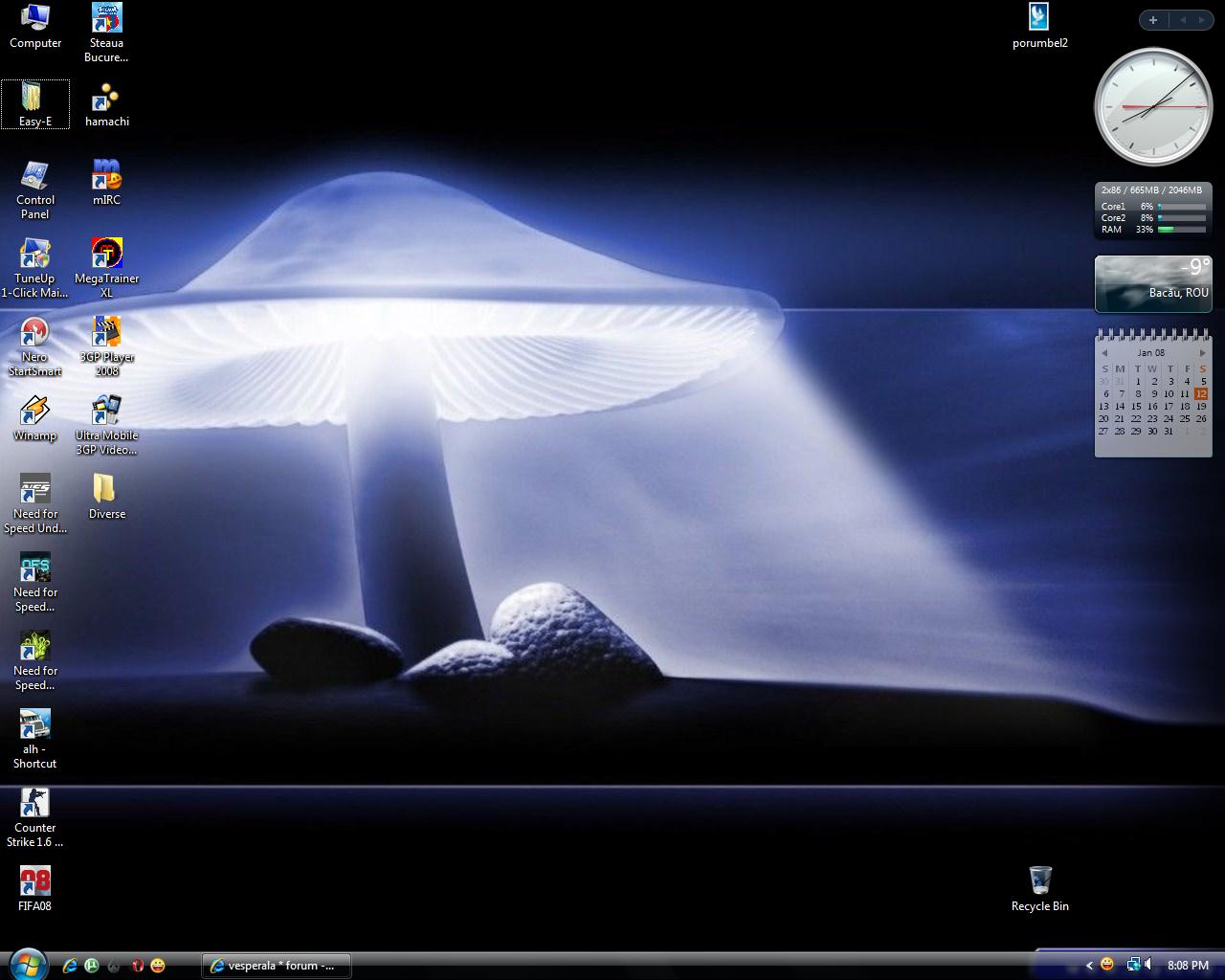
Task: Open the Windows Start menu orb
Action: pyautogui.click(x=26, y=964)
